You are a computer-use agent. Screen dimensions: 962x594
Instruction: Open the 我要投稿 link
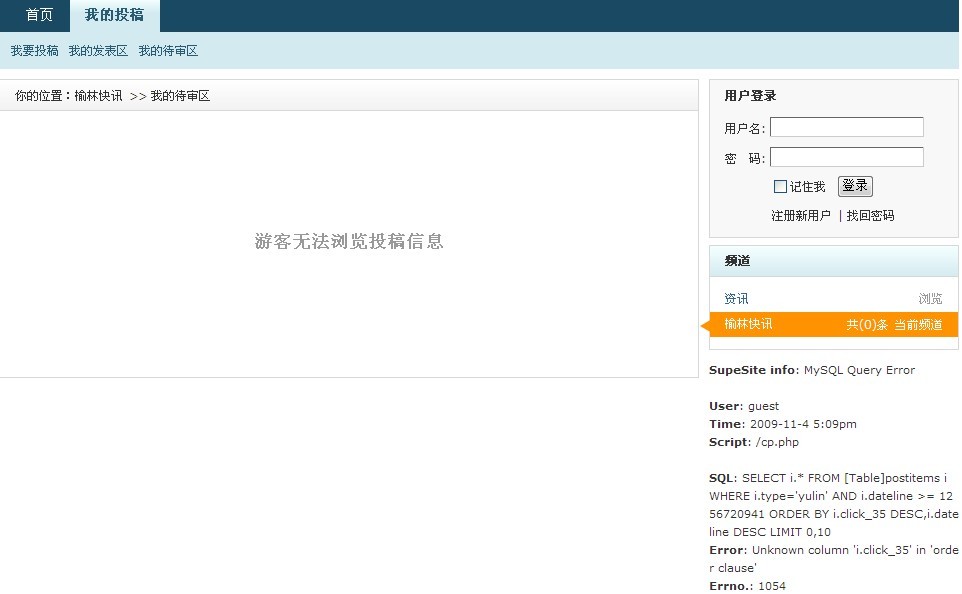point(34,51)
